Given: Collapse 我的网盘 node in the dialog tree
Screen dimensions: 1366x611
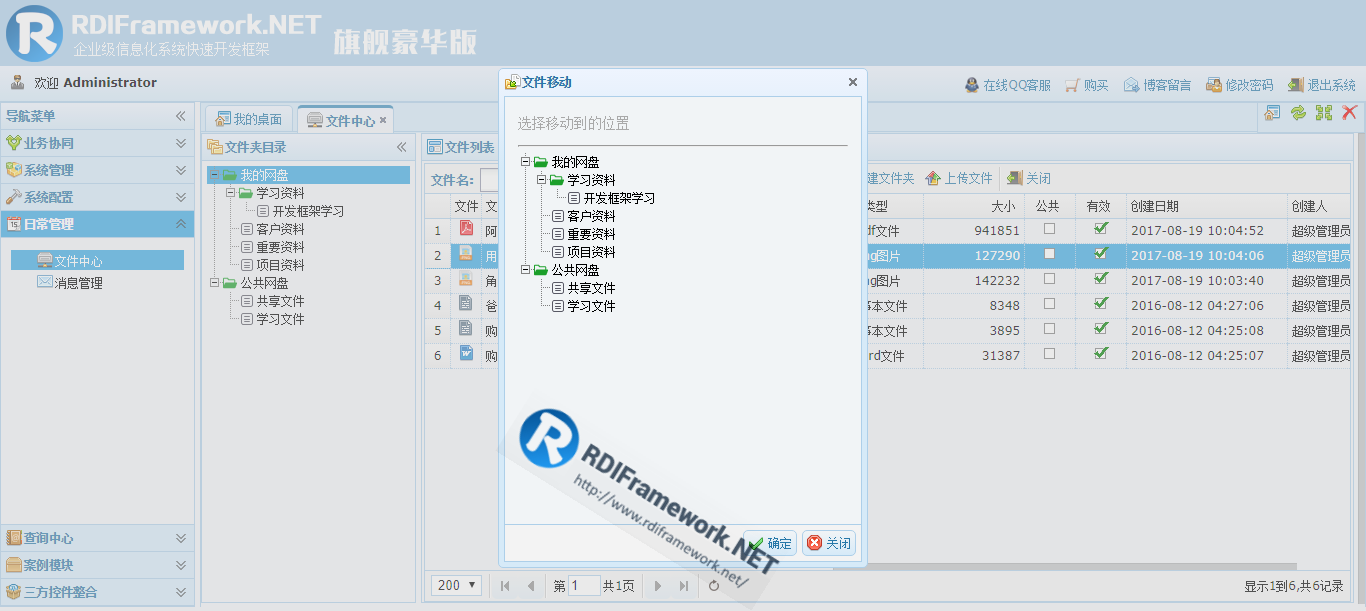Looking at the screenshot, I should point(525,162).
